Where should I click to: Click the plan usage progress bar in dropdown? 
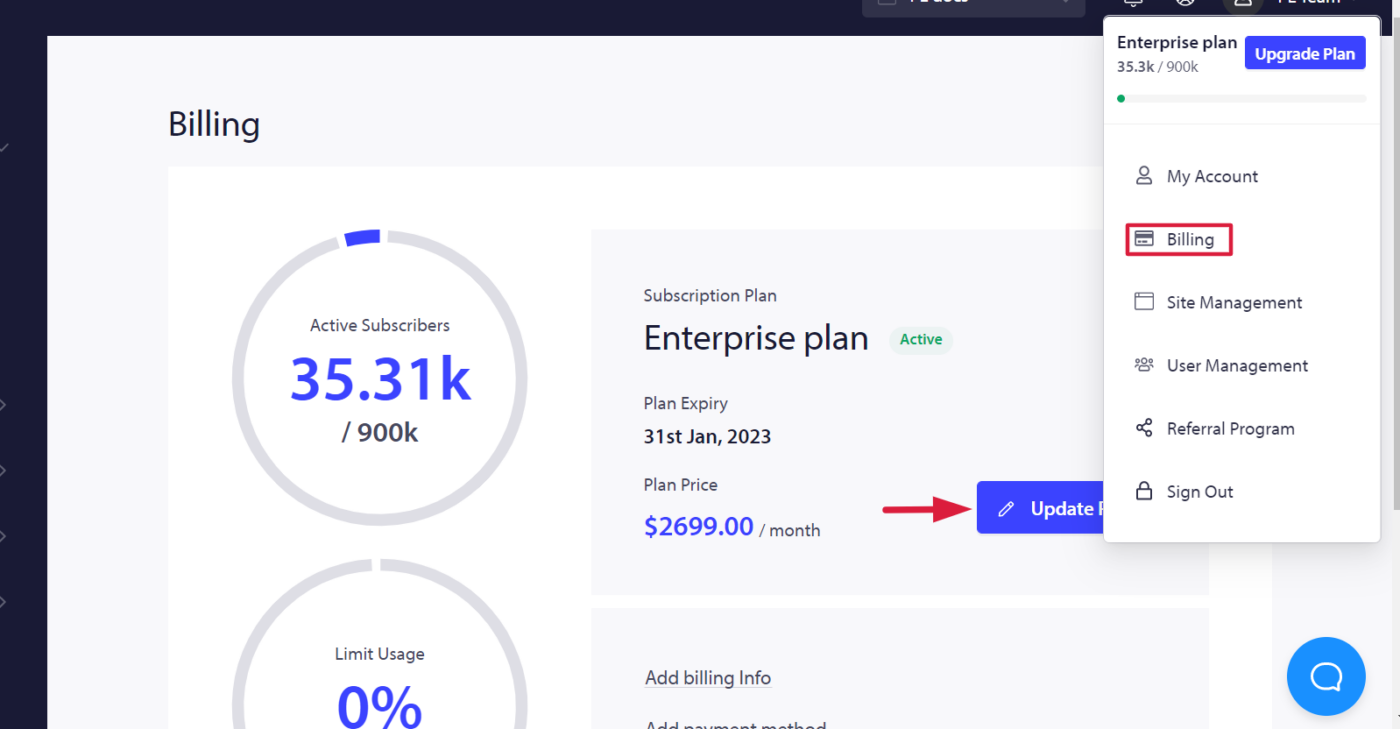[x=1241, y=99]
